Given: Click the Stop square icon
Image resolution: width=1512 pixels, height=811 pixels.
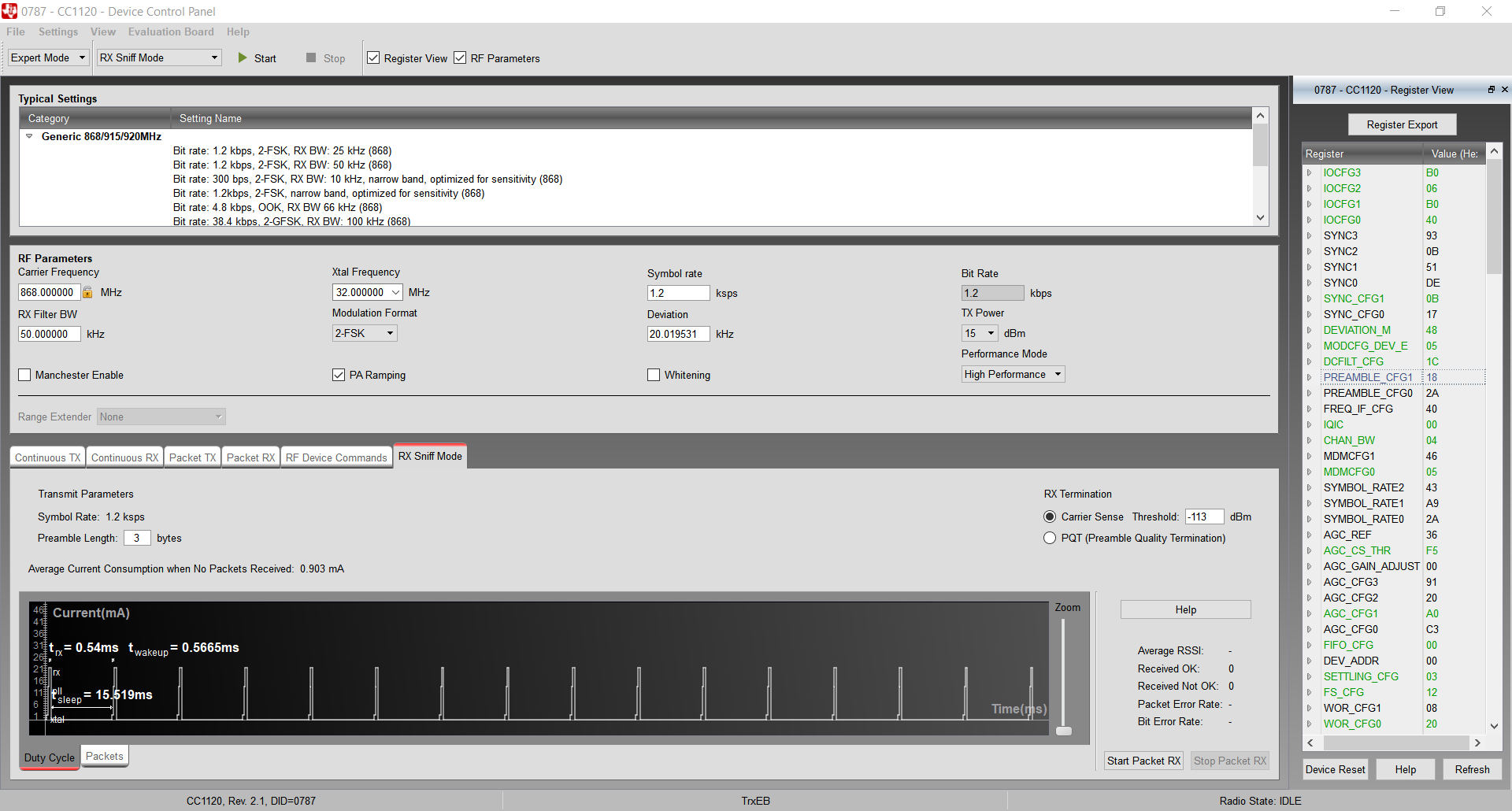Looking at the screenshot, I should pos(311,58).
